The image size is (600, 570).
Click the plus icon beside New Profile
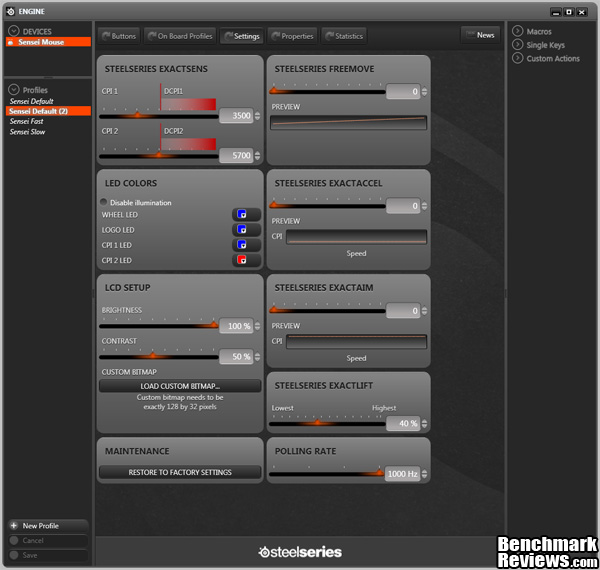click(x=14, y=525)
